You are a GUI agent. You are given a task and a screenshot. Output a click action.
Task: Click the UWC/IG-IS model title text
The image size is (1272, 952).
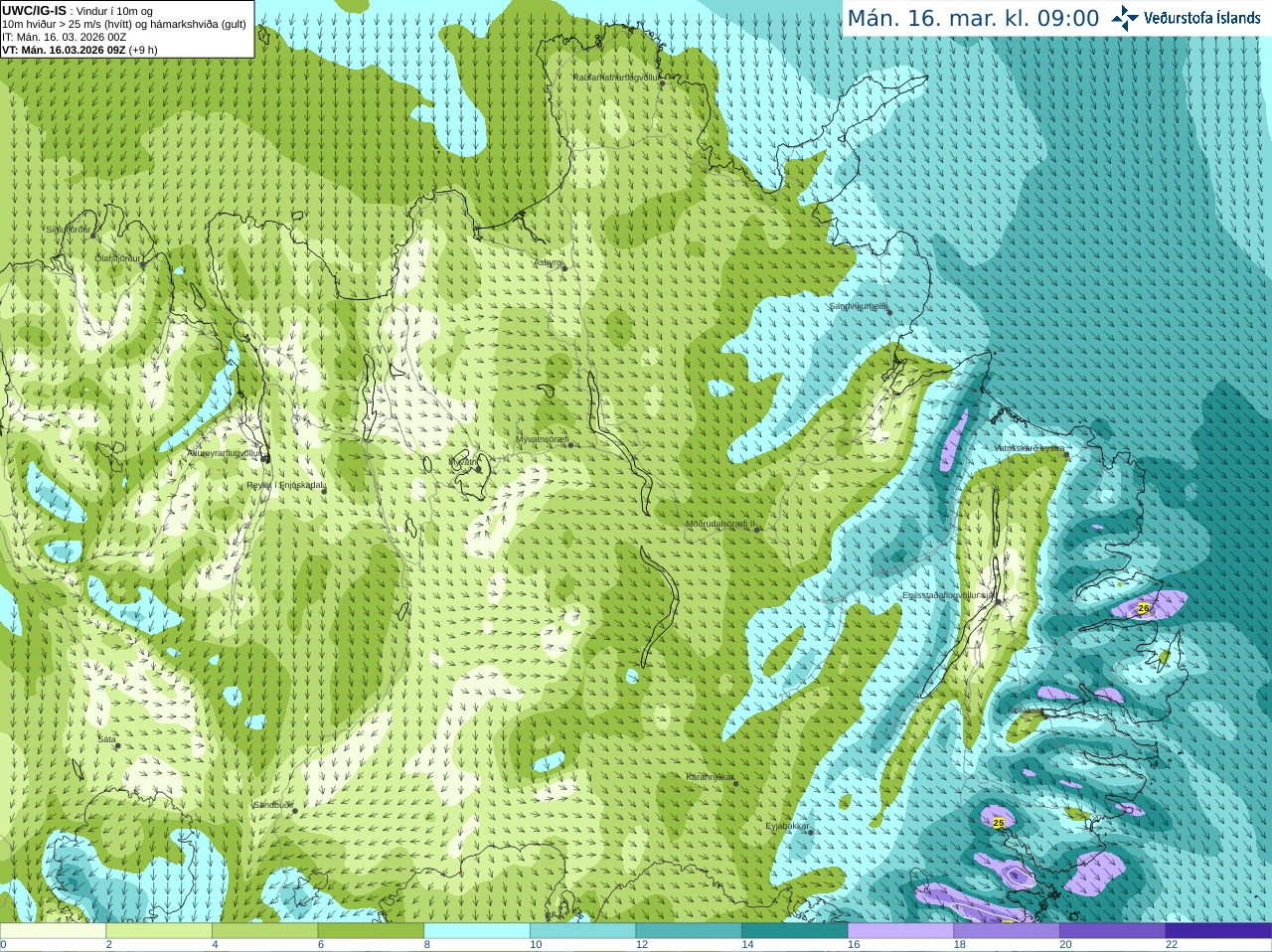(34, 11)
